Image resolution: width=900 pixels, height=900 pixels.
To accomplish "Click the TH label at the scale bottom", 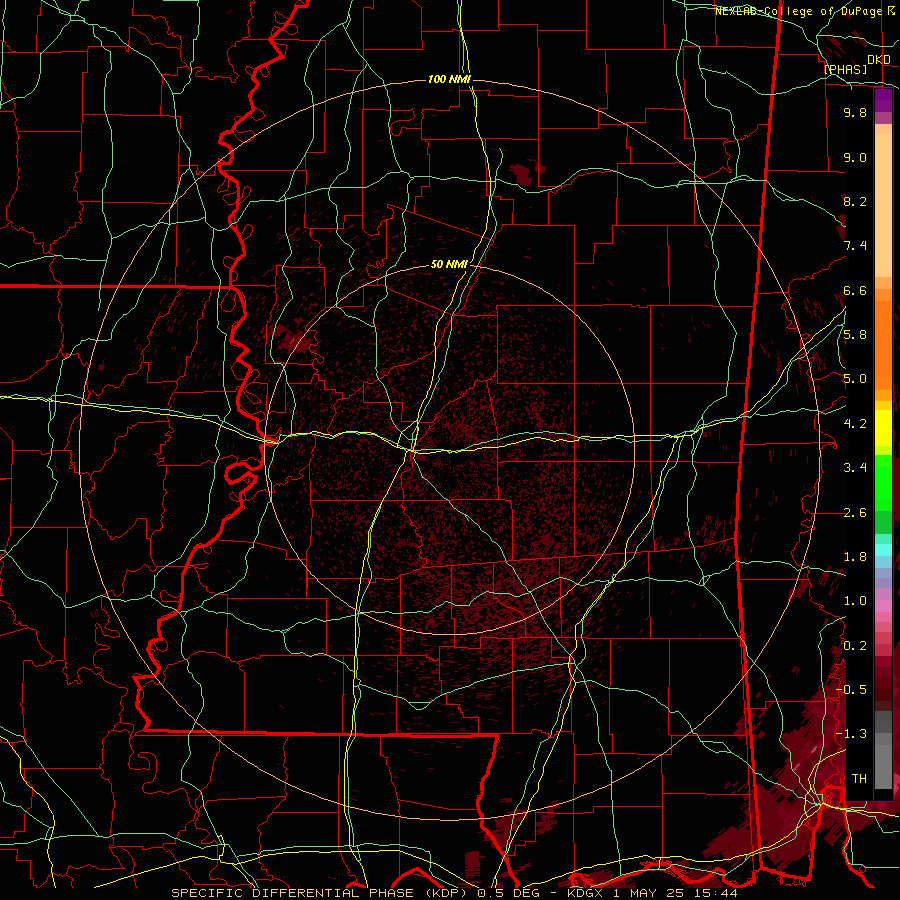I will tap(859, 779).
